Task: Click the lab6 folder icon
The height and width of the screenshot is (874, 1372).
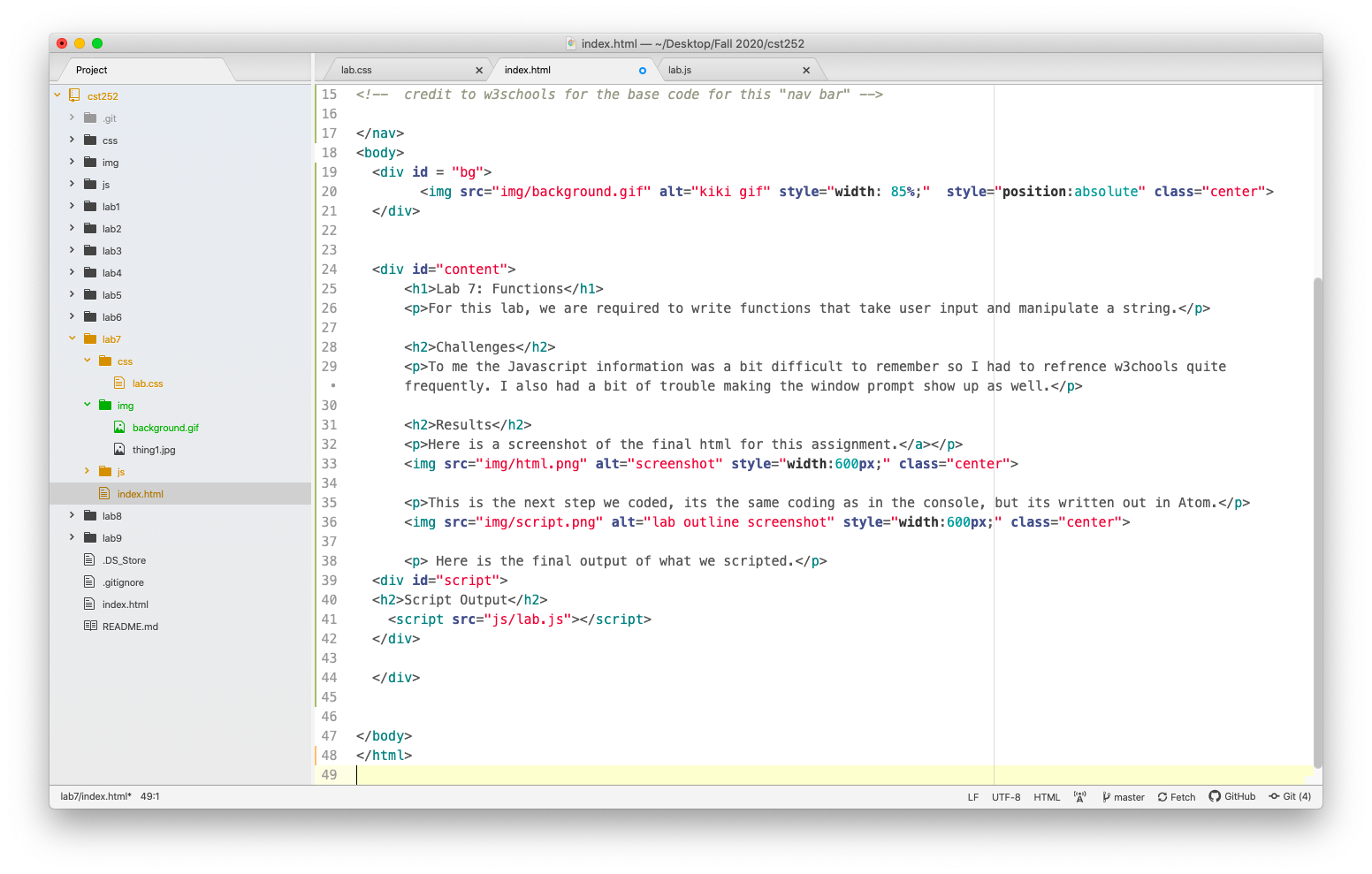Action: coord(90,316)
